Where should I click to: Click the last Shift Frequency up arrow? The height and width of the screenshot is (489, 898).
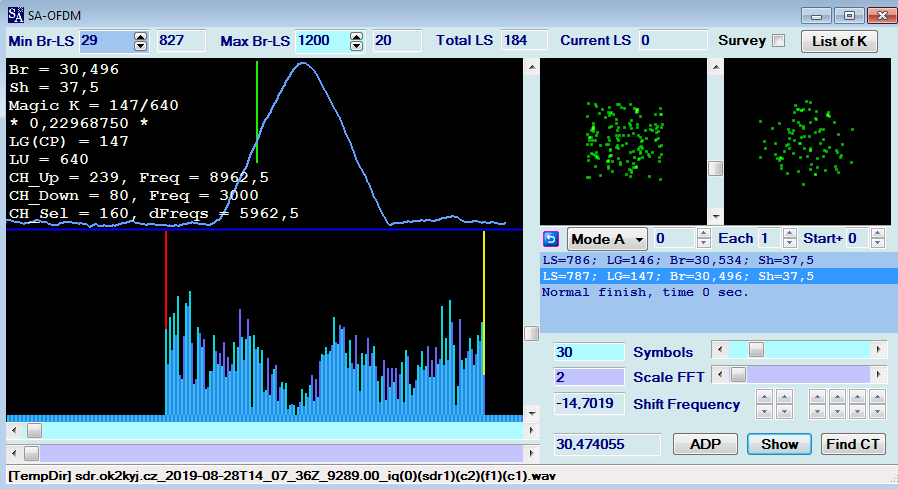877,396
